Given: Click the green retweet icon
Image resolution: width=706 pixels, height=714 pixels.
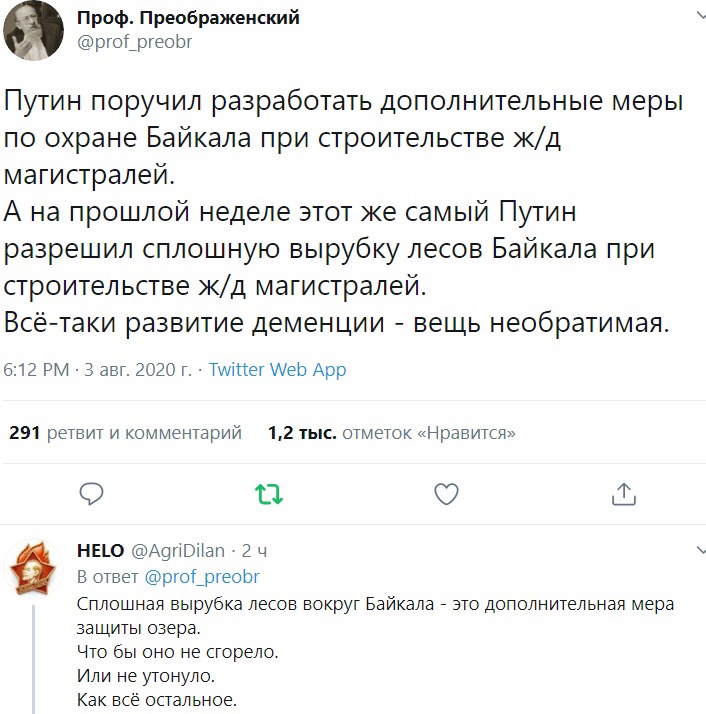Looking at the screenshot, I should point(268,493).
